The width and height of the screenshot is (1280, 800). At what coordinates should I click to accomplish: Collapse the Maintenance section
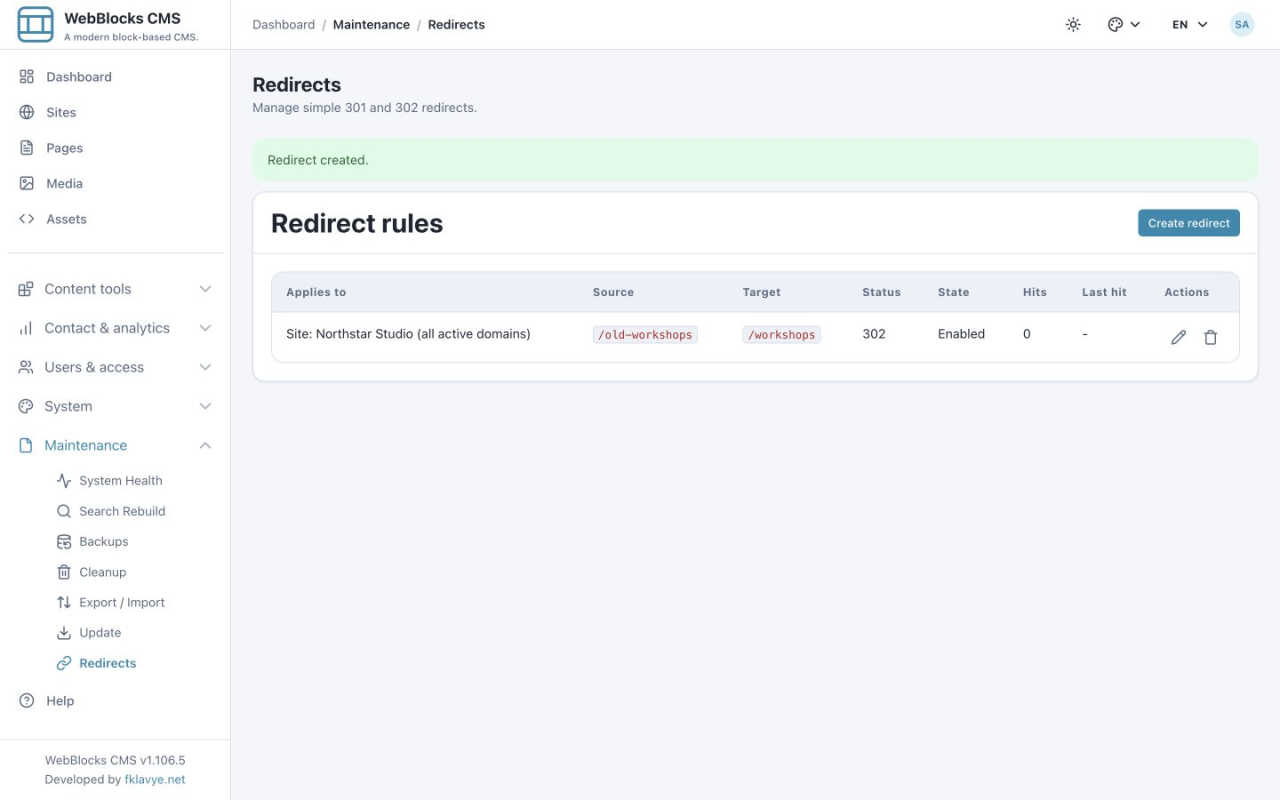pyautogui.click(x=115, y=445)
